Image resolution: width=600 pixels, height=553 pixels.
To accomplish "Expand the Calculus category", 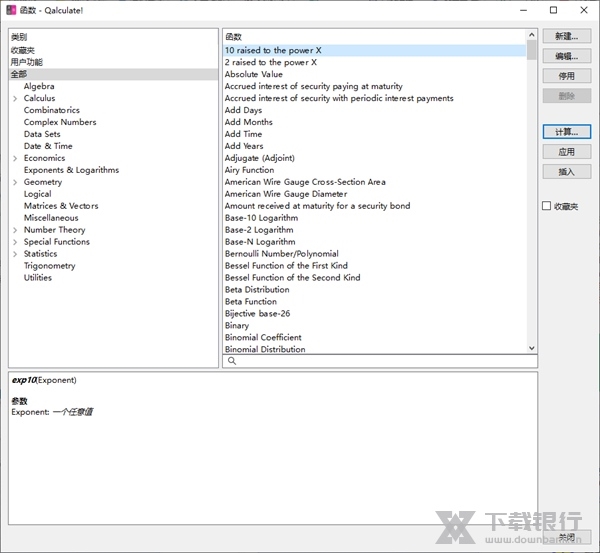I will [x=15, y=99].
